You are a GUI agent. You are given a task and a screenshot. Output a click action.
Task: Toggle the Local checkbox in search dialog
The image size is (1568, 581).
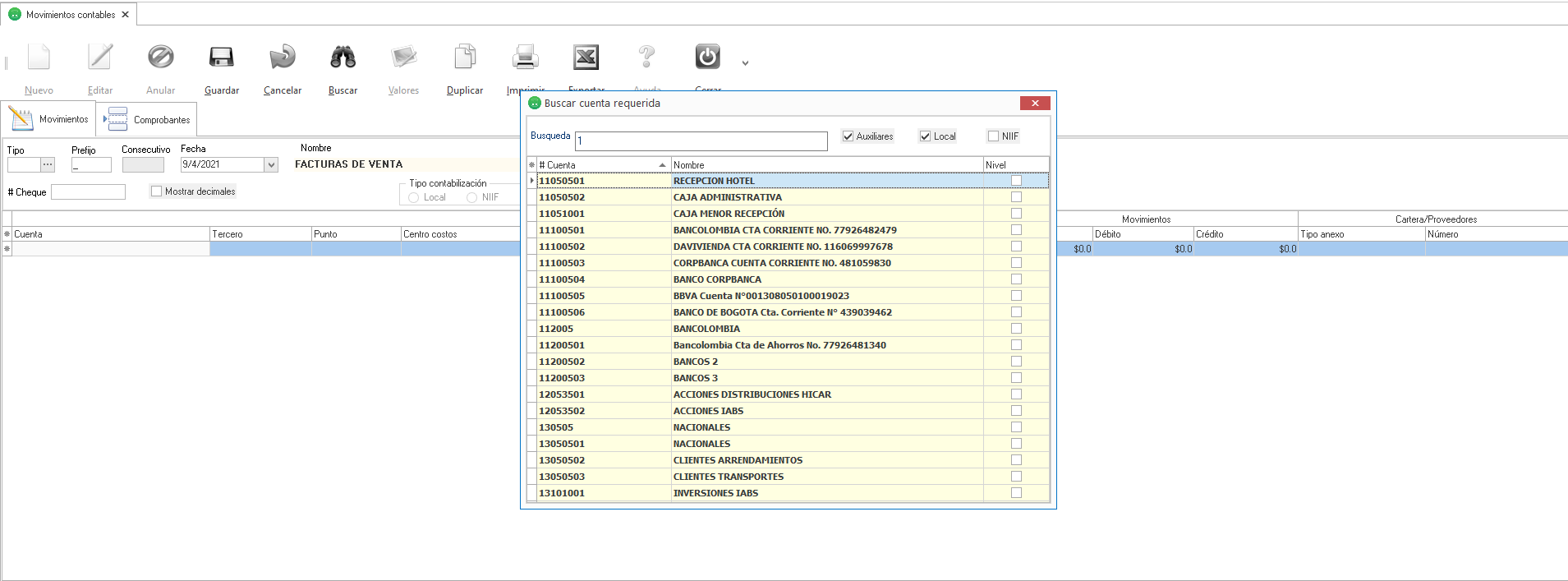[x=926, y=136]
